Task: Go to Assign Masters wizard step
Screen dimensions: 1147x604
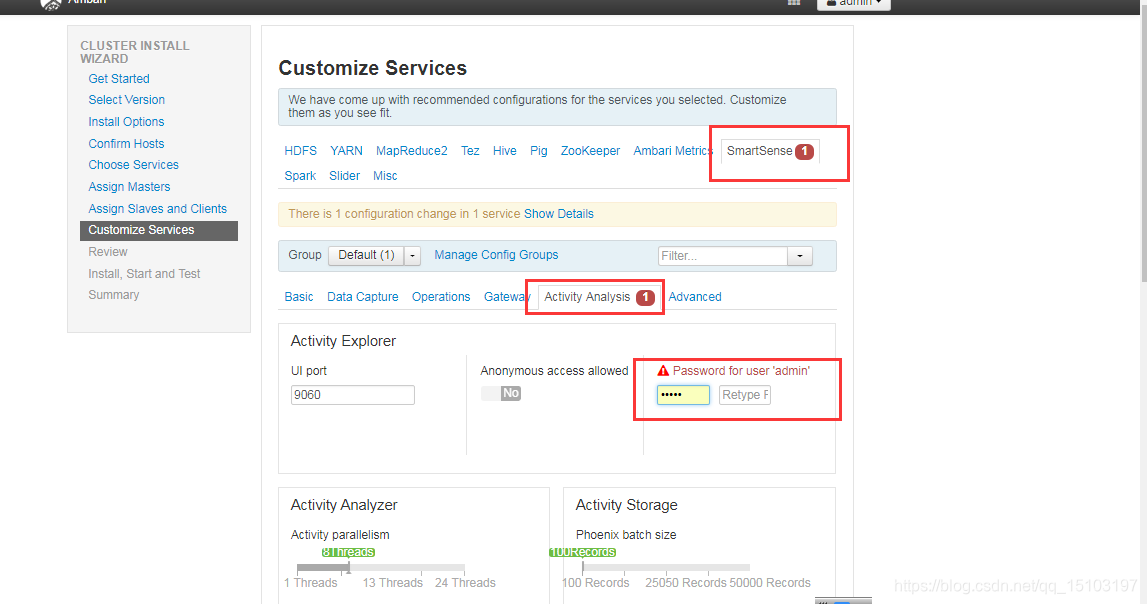Action: [x=129, y=186]
